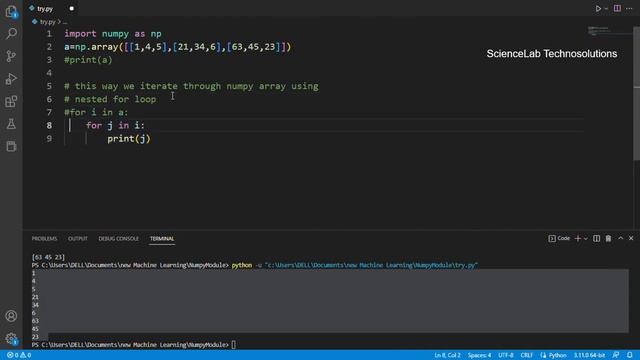
Task: Kill terminal with trash icon
Action: [x=608, y=238]
